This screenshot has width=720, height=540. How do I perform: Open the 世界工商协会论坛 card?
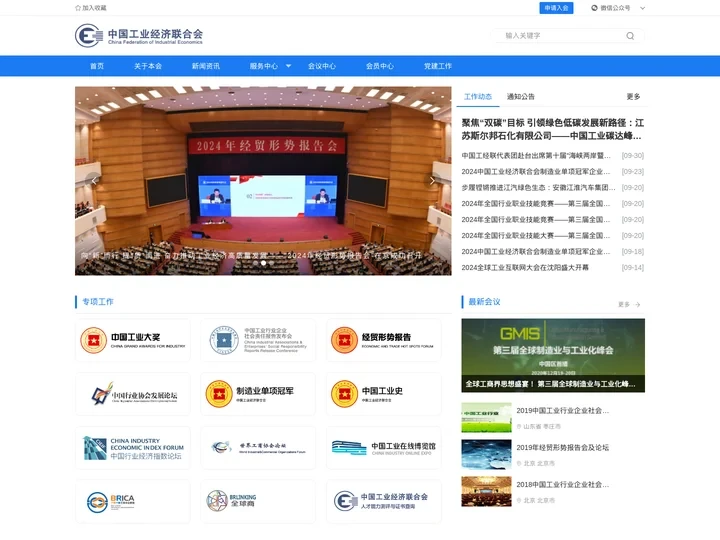tap(258, 448)
